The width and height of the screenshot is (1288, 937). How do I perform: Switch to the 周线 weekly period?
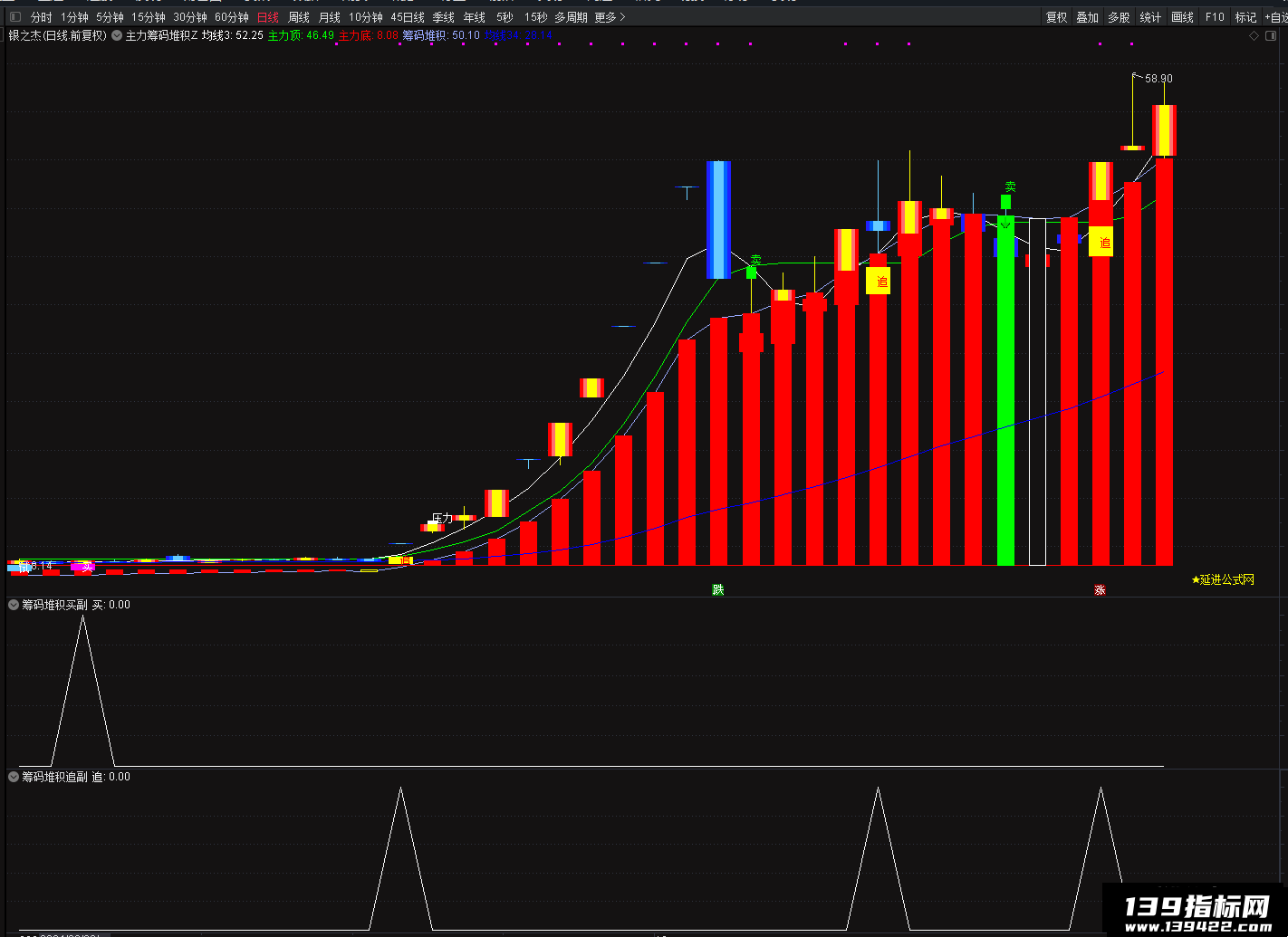click(x=299, y=17)
